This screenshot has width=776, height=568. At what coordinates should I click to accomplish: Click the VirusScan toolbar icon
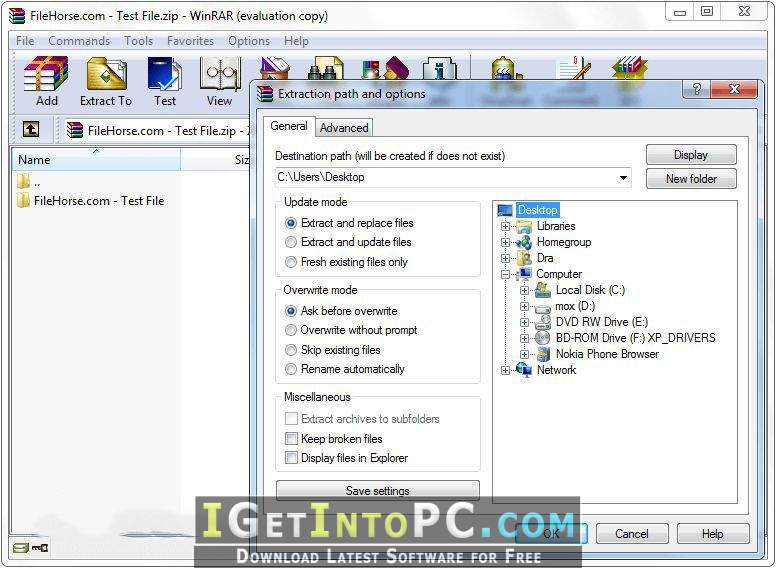coord(506,68)
